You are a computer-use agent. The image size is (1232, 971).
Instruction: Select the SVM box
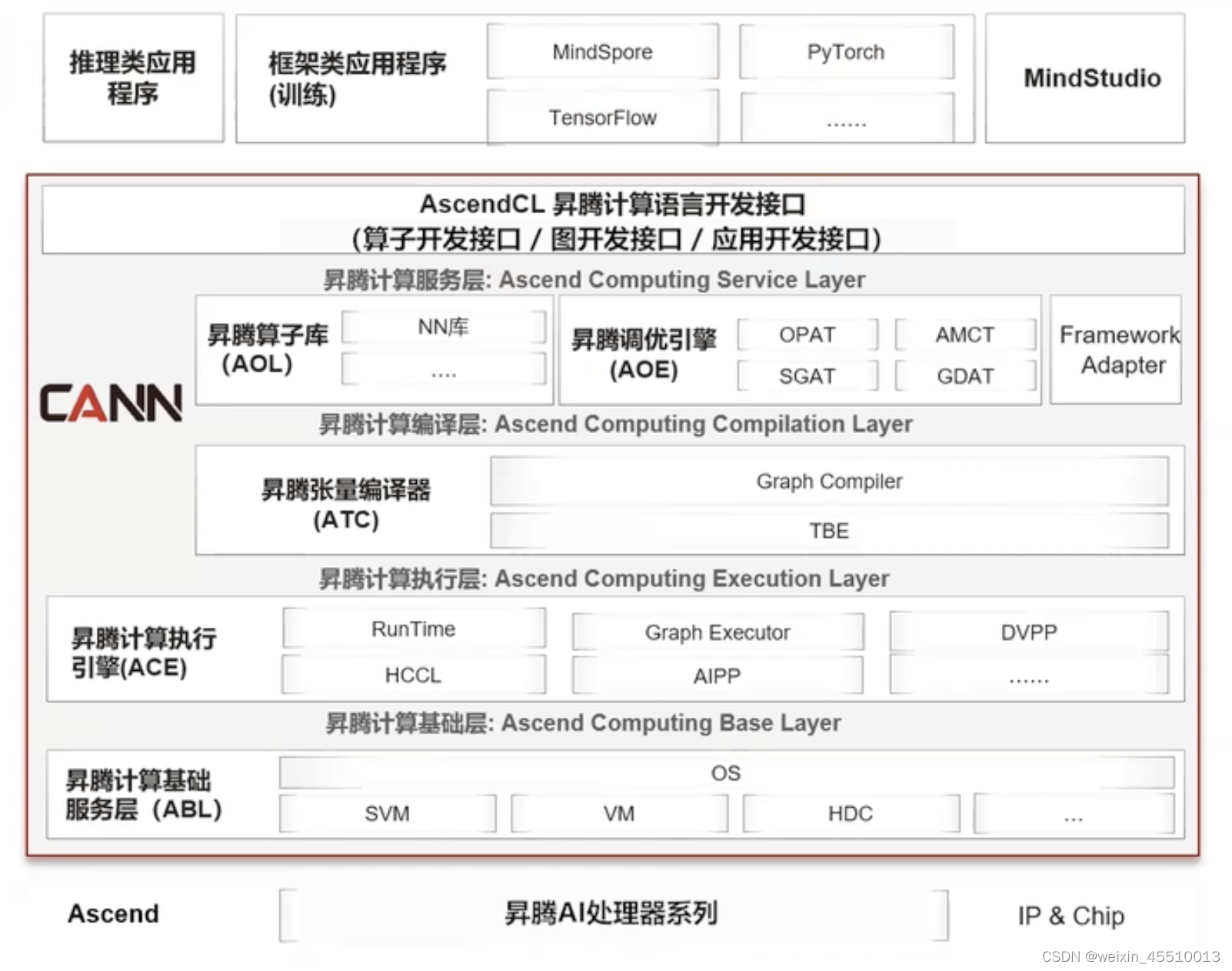pos(388,813)
